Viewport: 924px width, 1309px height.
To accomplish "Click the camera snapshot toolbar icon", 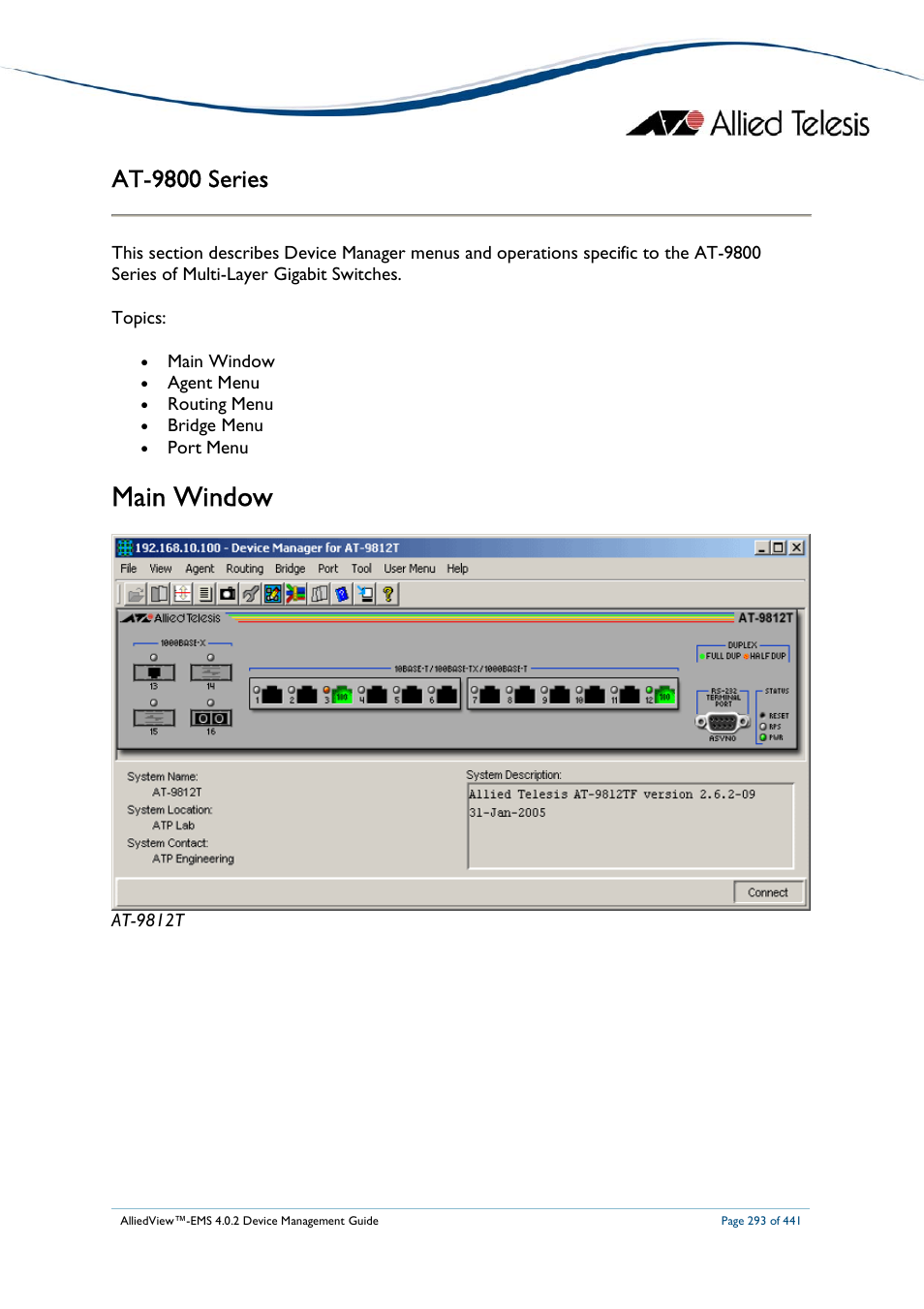I will [228, 594].
